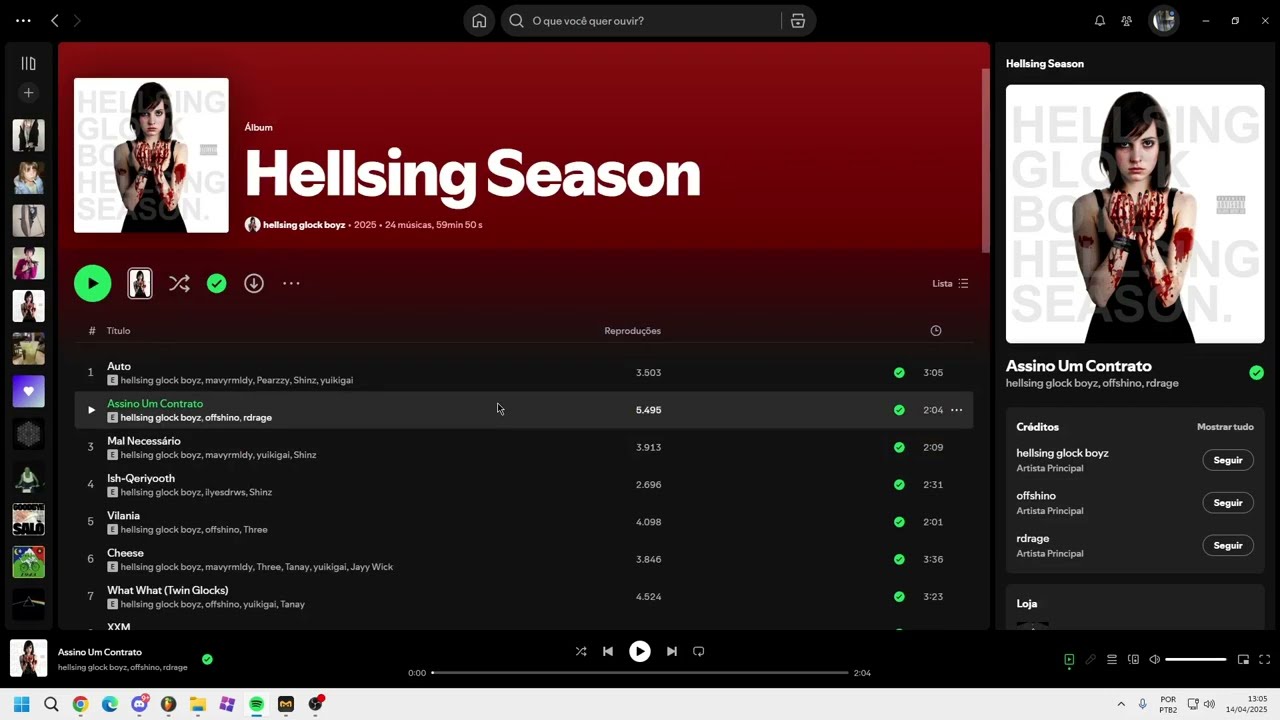
Task: Click the album preview thumbnail next to play
Action: (x=140, y=283)
